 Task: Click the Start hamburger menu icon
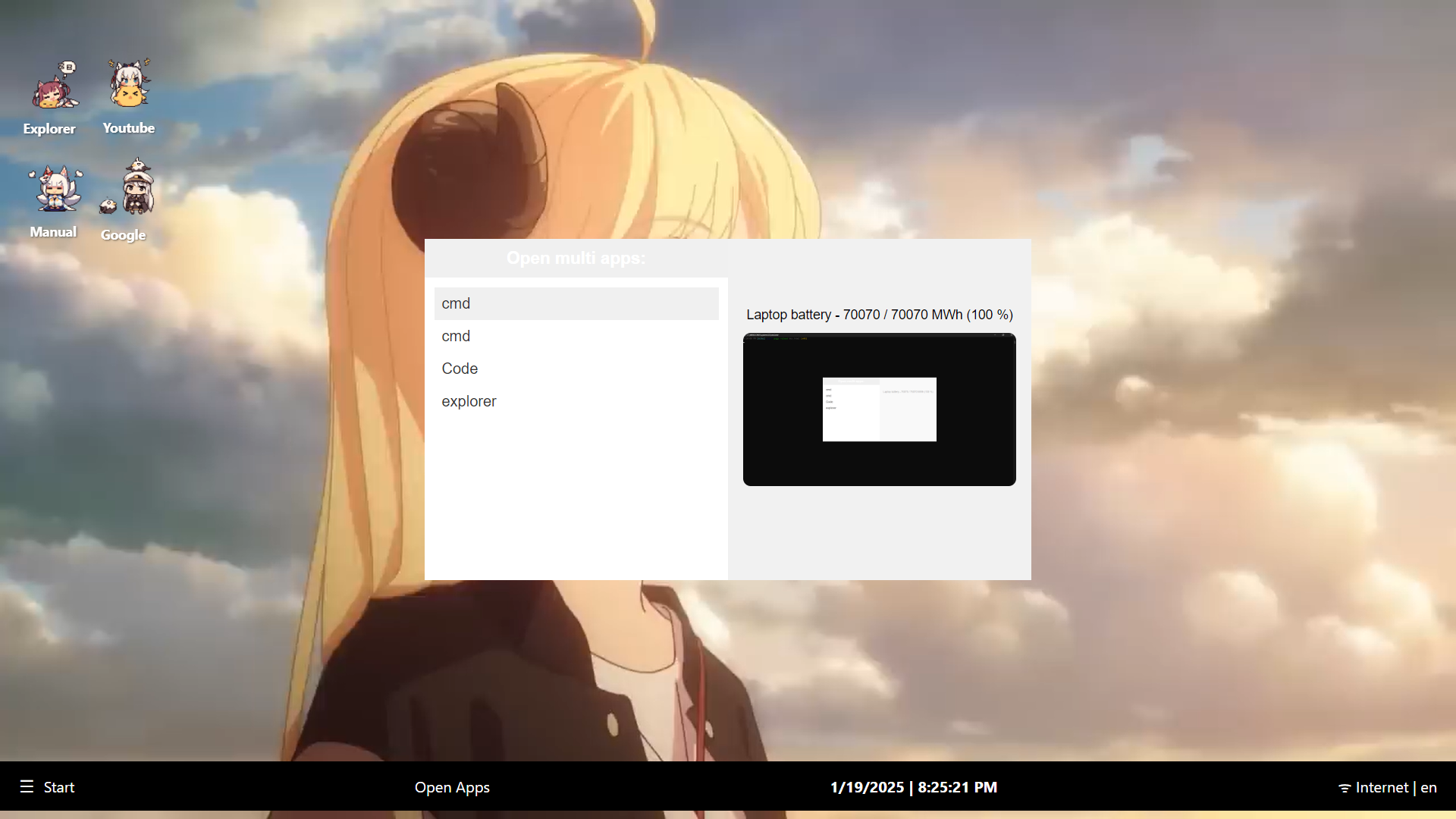(x=27, y=786)
